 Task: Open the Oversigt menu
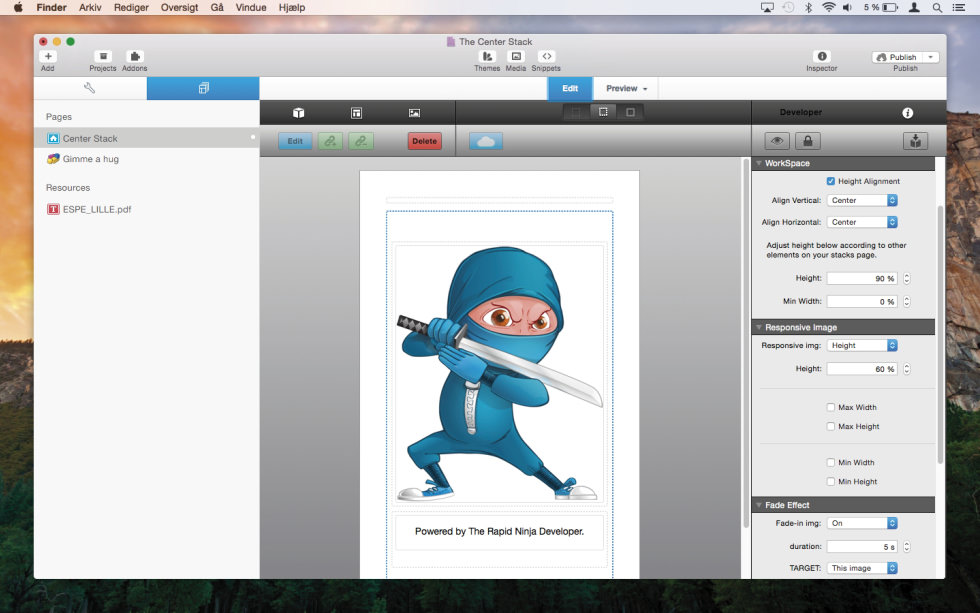[179, 7]
